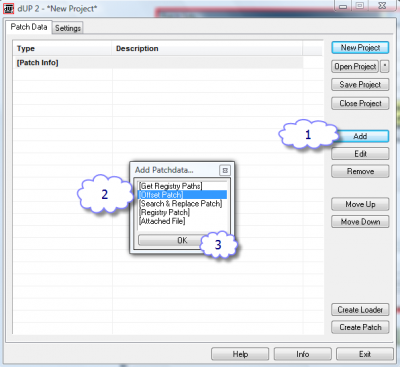Click Create Loader

point(360,310)
